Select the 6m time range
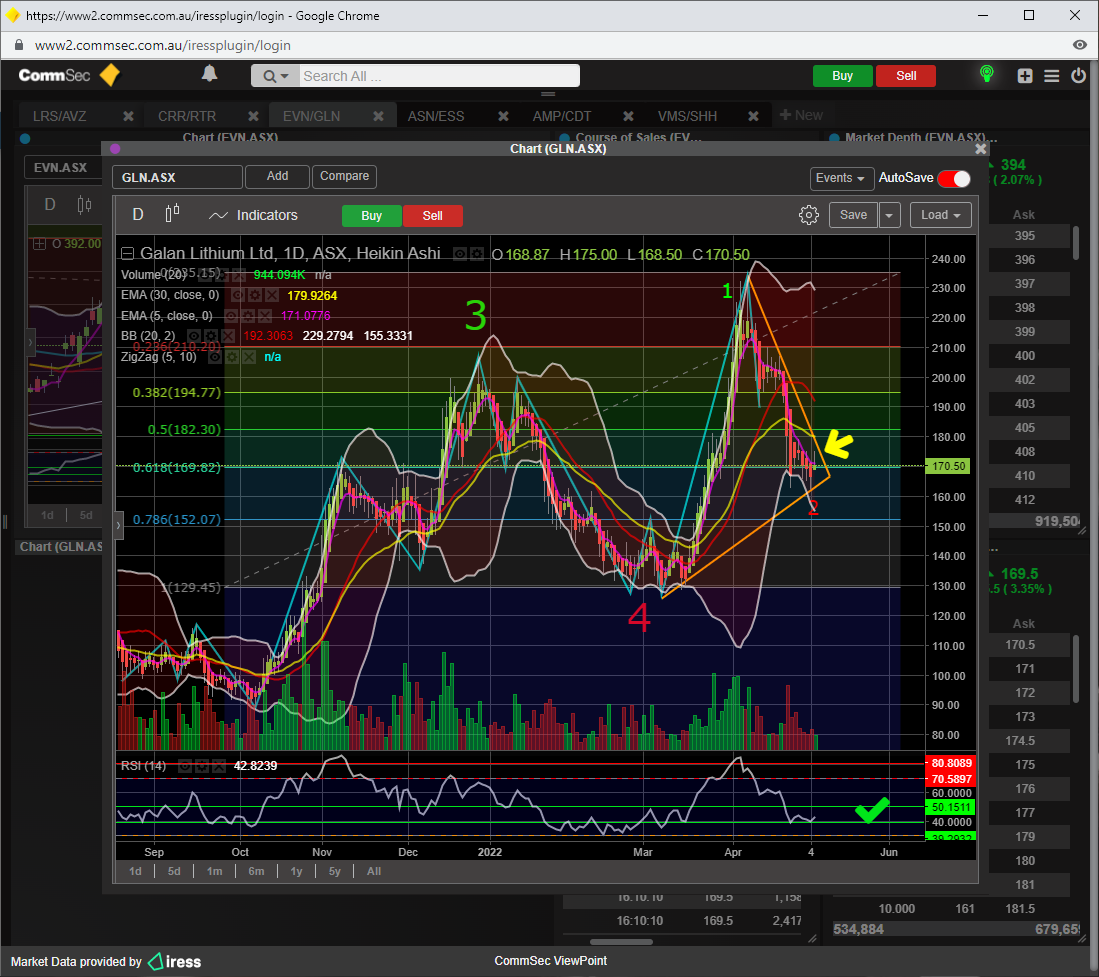This screenshot has height=977, width=1099. pyautogui.click(x=256, y=871)
